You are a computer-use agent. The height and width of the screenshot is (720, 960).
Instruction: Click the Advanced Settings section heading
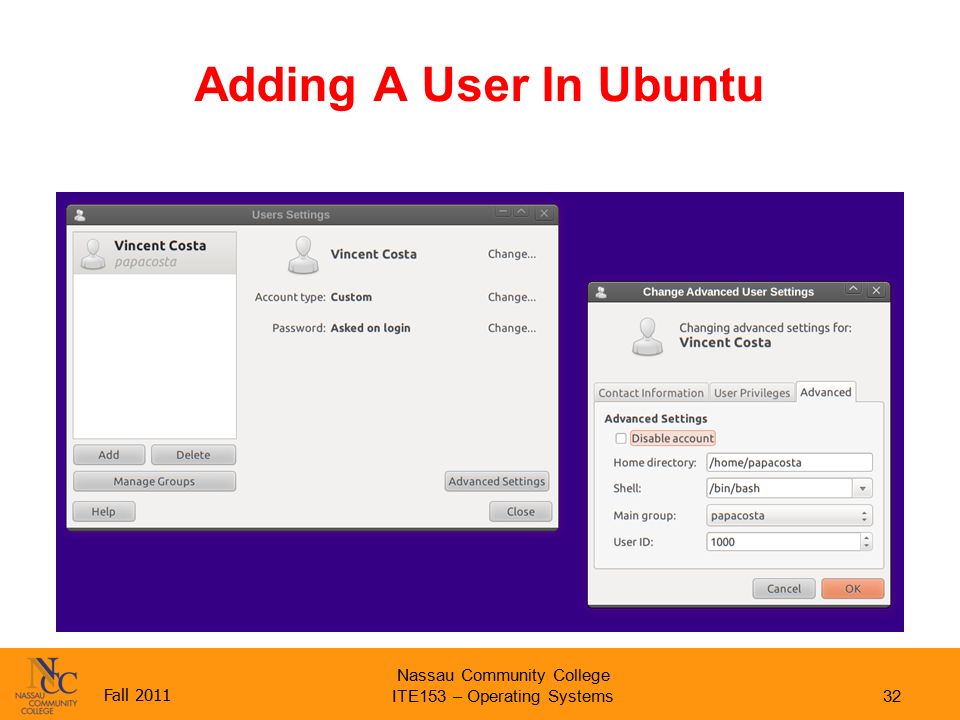point(656,419)
